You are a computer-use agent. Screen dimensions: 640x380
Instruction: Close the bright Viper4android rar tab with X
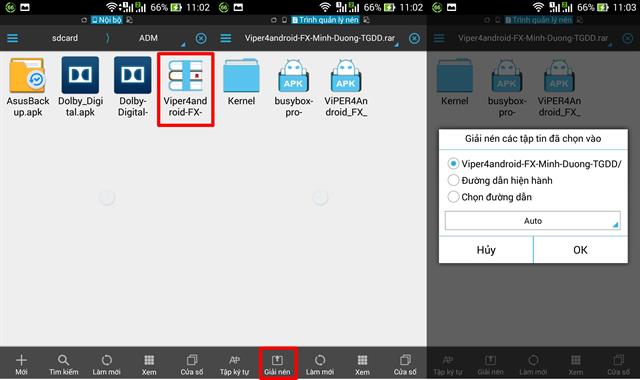point(414,38)
